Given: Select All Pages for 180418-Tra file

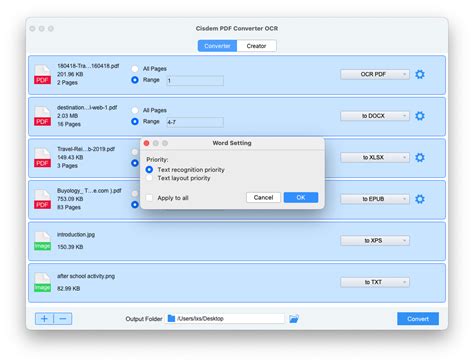Looking at the screenshot, I should point(135,69).
